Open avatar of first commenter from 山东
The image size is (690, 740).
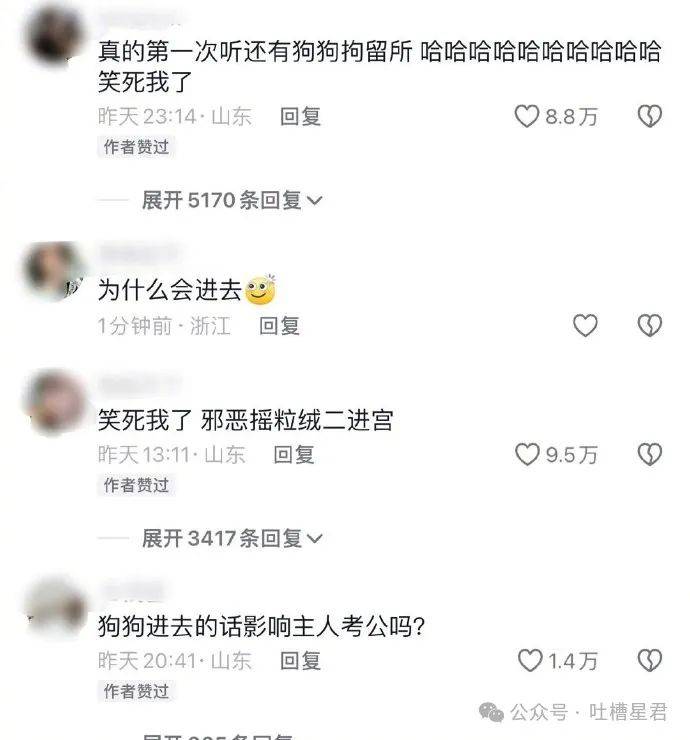pos(56,35)
